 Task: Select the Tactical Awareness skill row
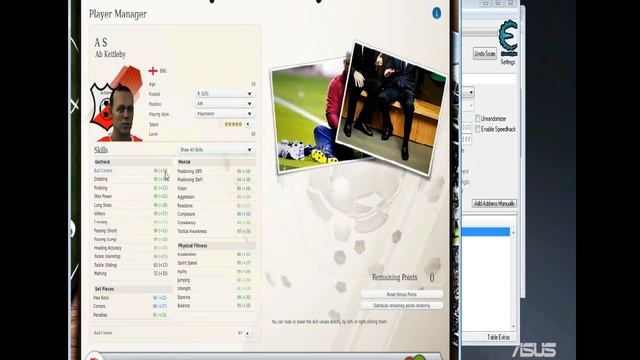[x=215, y=231]
